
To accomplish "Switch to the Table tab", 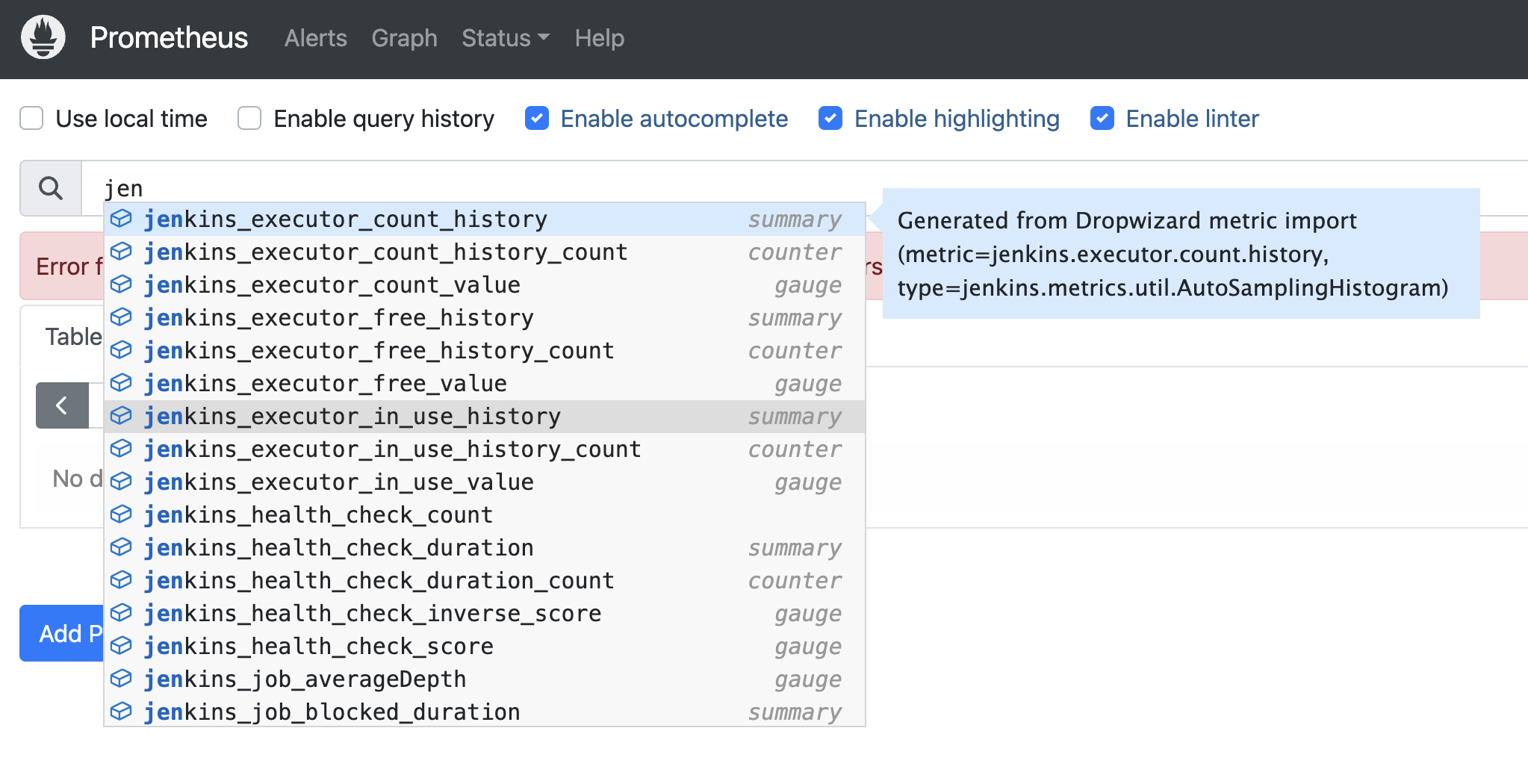I will click(x=73, y=337).
